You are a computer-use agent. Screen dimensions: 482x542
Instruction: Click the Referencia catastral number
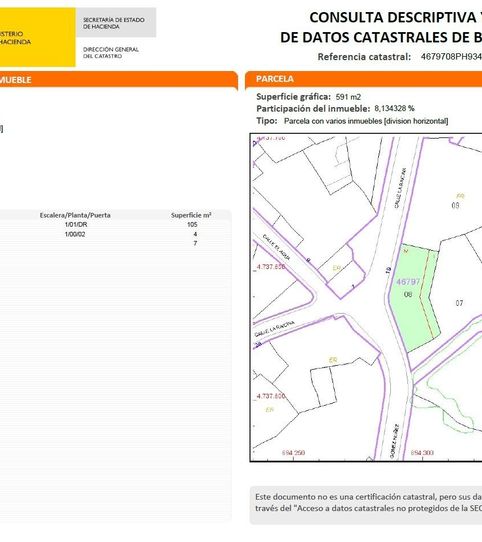[x=451, y=57]
